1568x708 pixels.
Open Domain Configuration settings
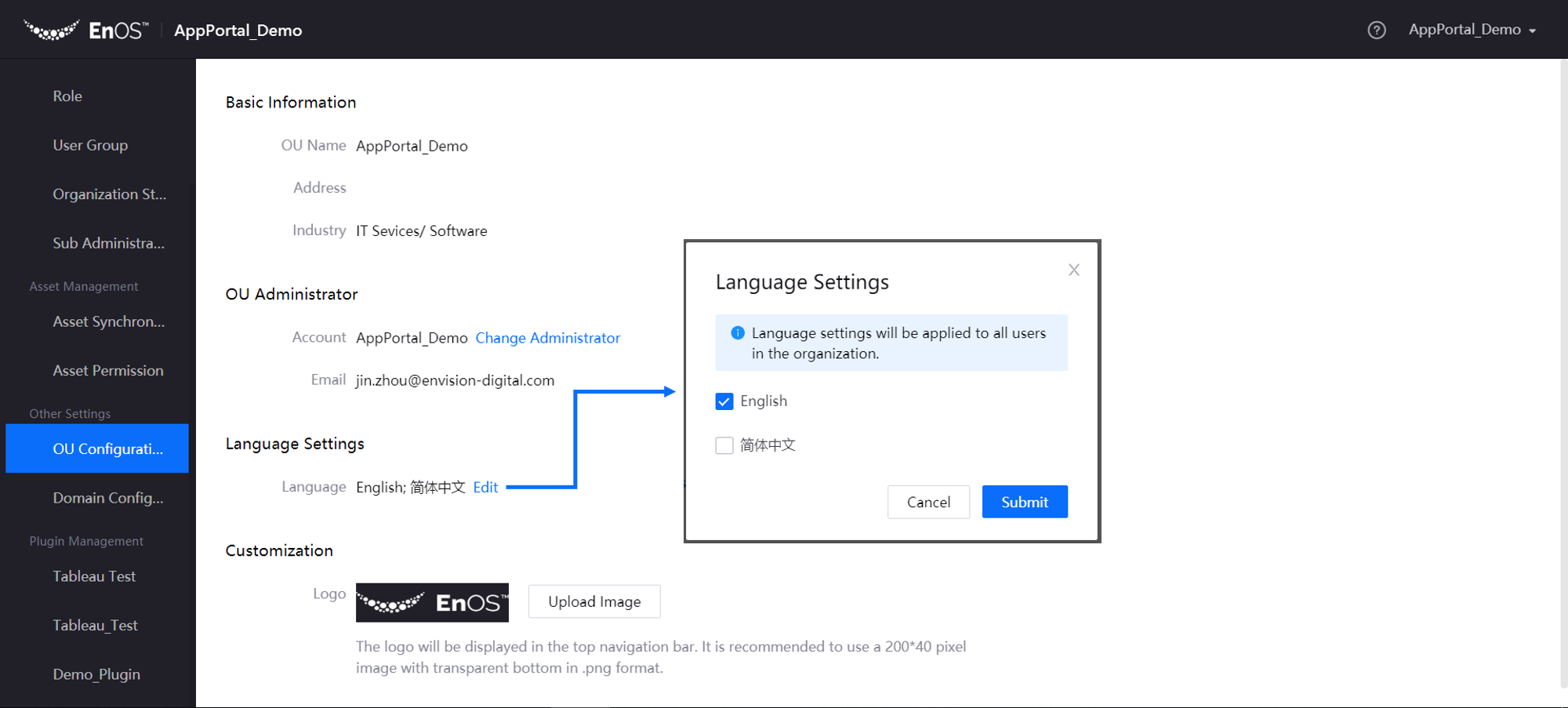point(108,498)
